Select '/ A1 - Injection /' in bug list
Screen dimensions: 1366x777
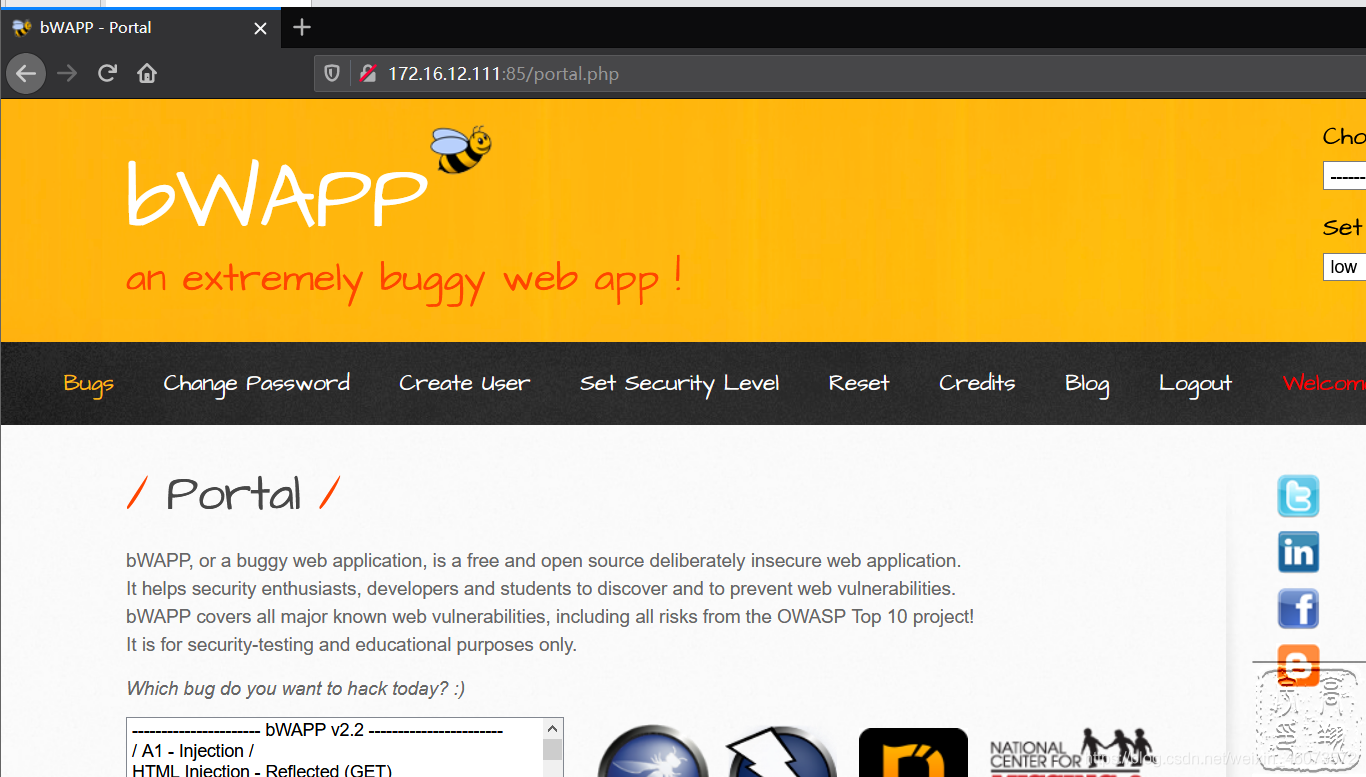coord(336,751)
